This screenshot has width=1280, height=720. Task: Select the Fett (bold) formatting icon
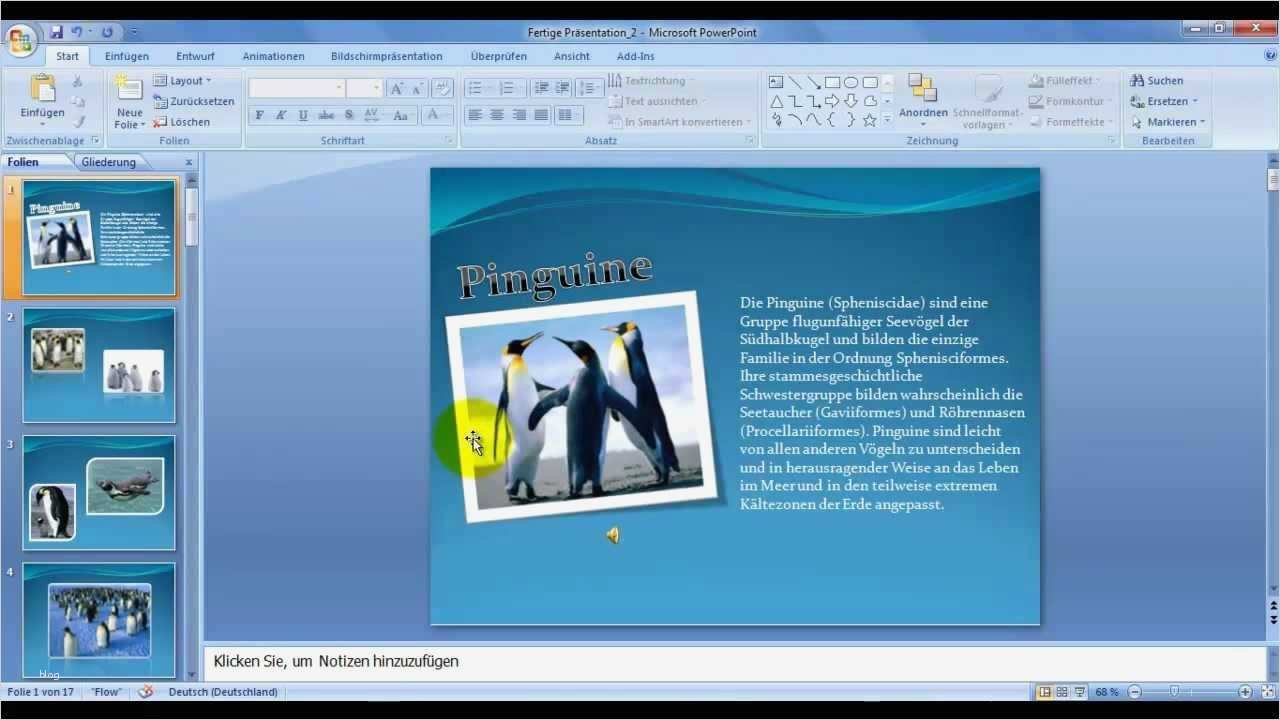pos(258,116)
